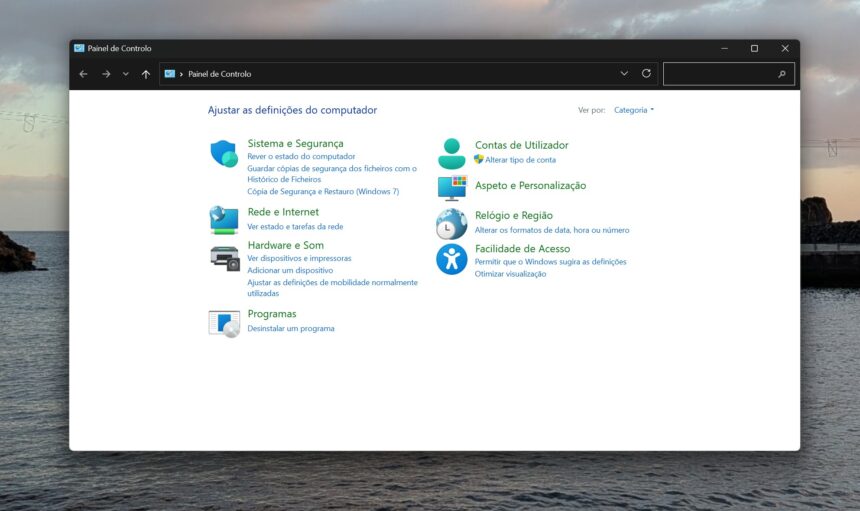The width and height of the screenshot is (860, 511).
Task: Select Adicionar um dispositivo link
Action: pos(290,270)
